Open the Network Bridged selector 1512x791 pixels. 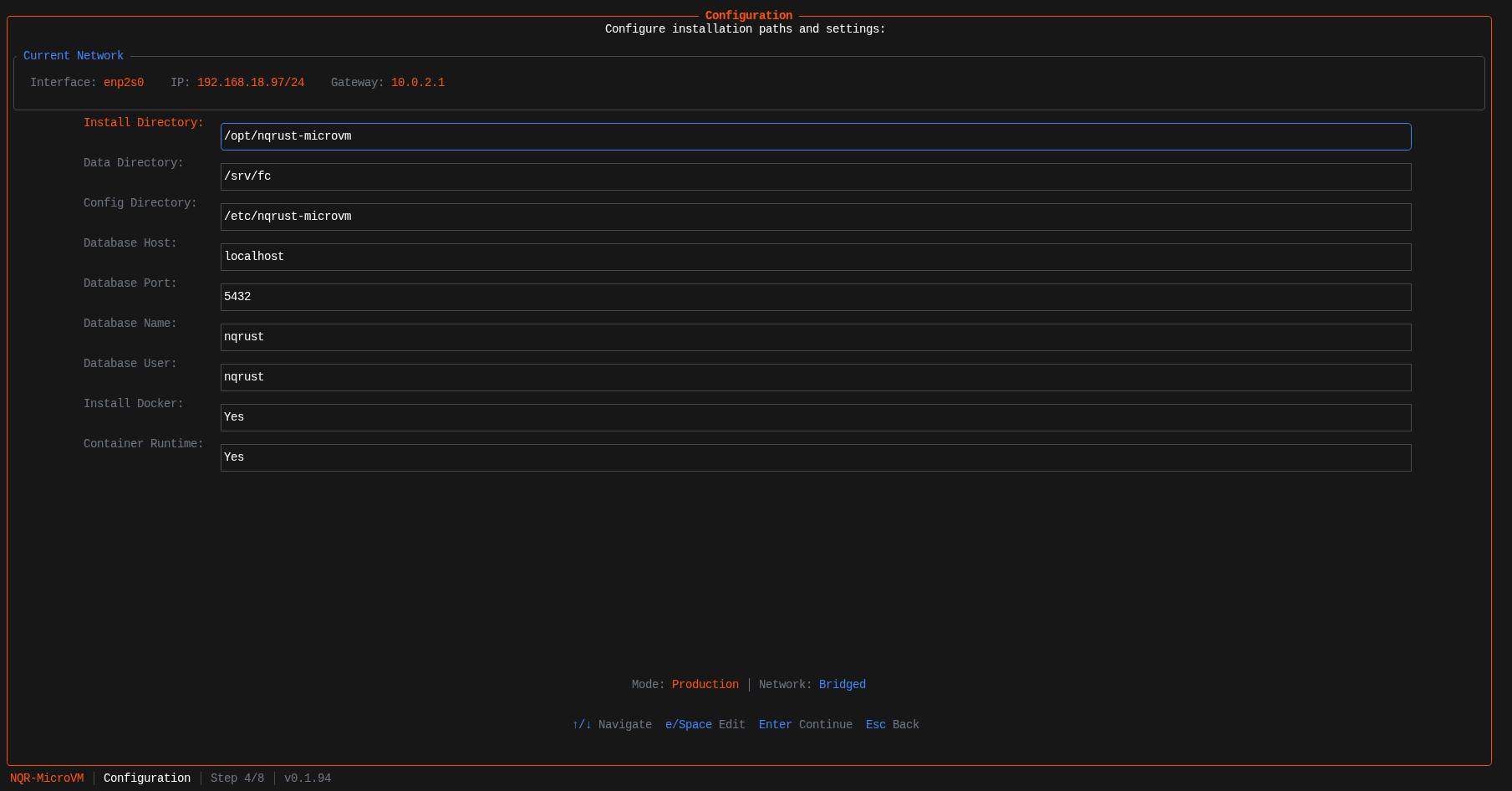click(842, 684)
